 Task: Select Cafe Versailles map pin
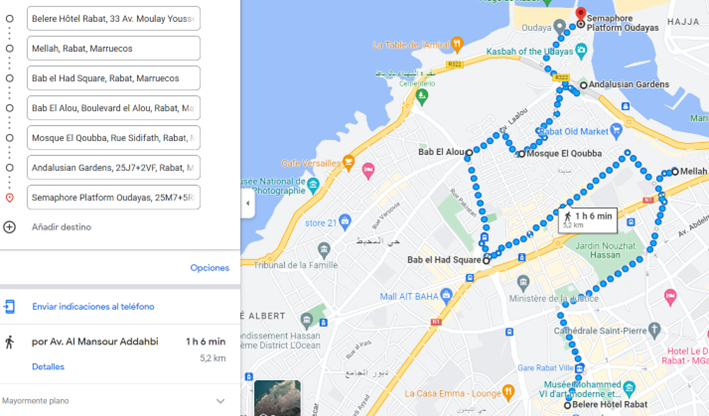pyautogui.click(x=348, y=161)
